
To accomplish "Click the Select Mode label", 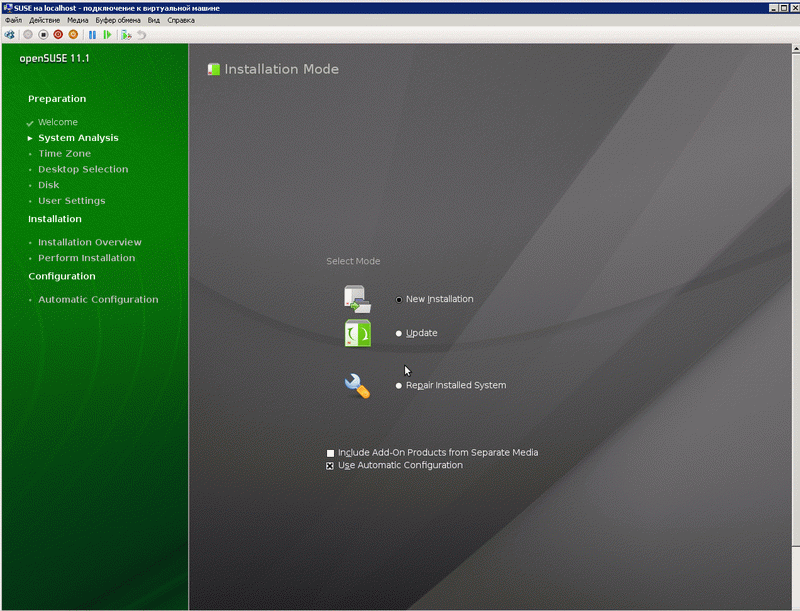I will coord(353,261).
